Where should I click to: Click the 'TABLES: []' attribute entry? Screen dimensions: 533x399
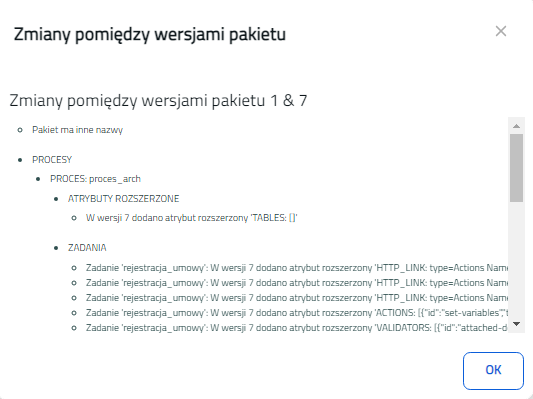pyautogui.click(x=192, y=218)
